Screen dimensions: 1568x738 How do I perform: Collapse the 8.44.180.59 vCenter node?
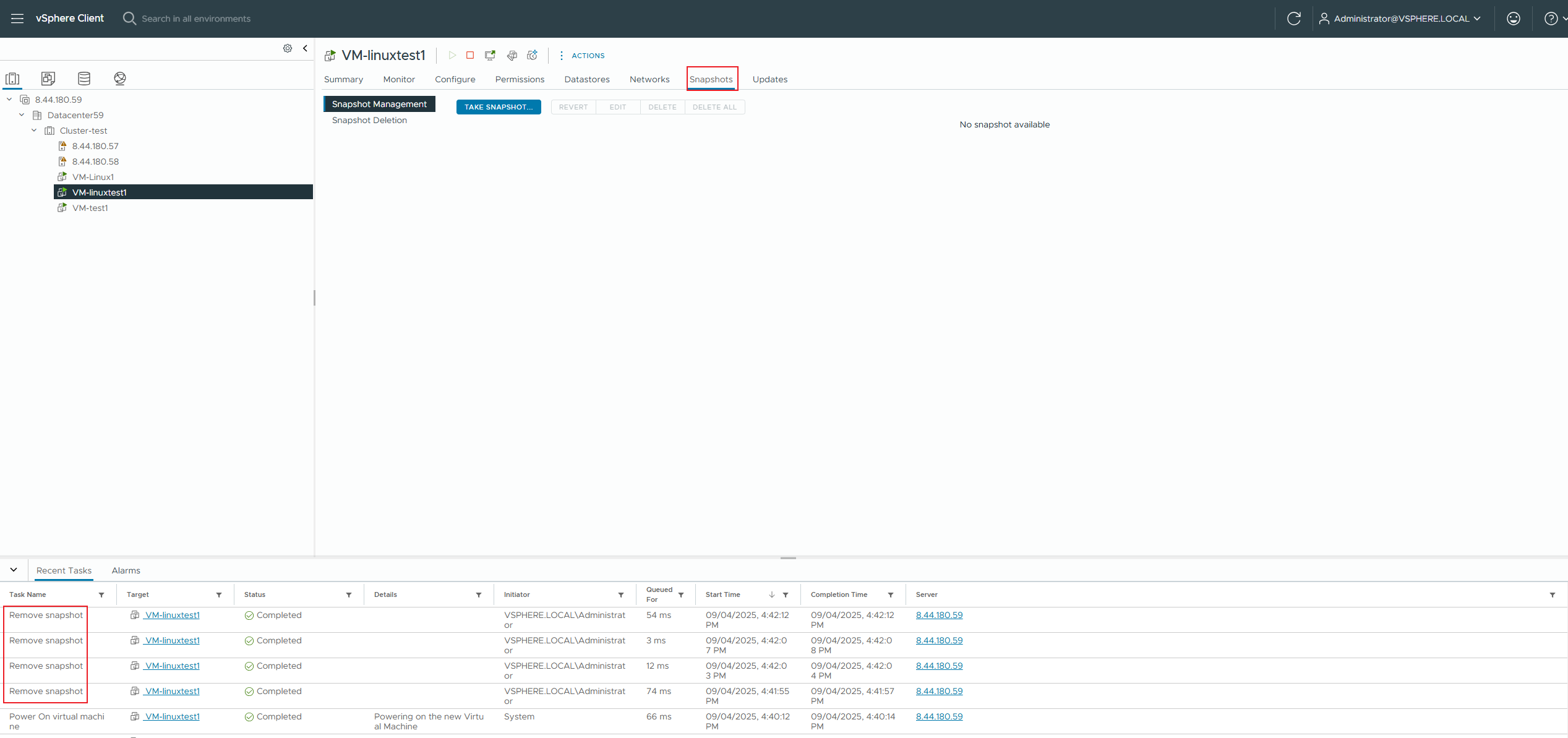9,100
